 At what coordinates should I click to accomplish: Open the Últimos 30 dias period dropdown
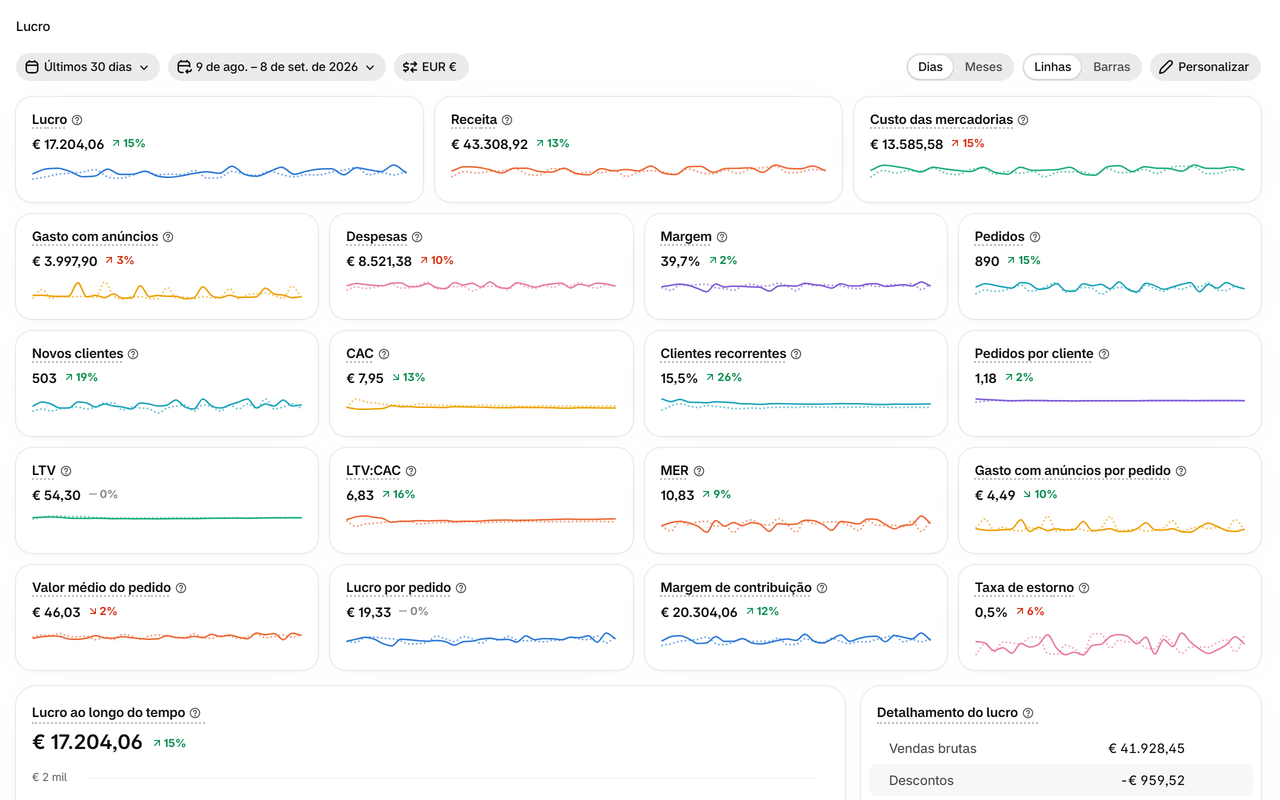88,67
